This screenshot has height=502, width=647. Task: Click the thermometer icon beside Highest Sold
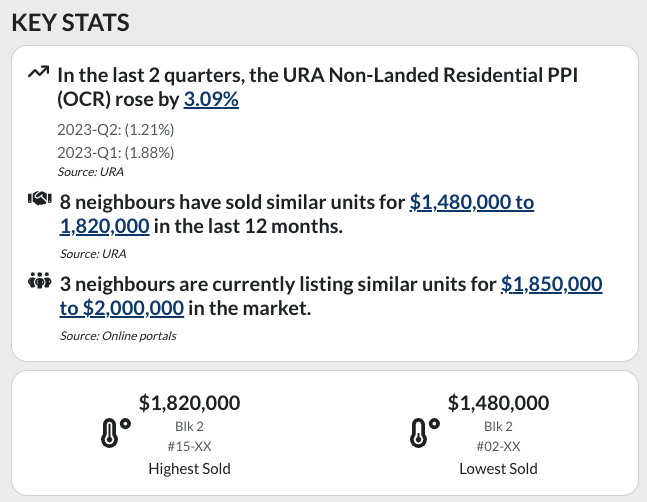coord(116,433)
